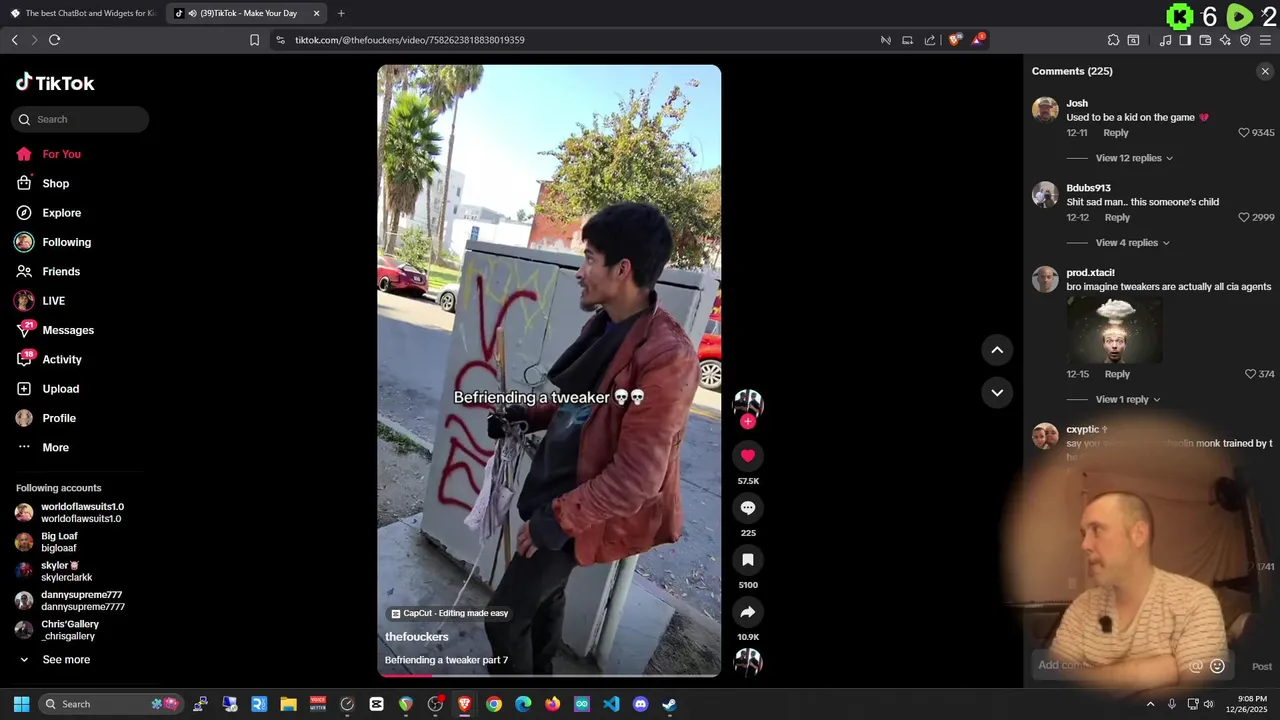
Task: Focus the TikTok search field
Action: 80,119
